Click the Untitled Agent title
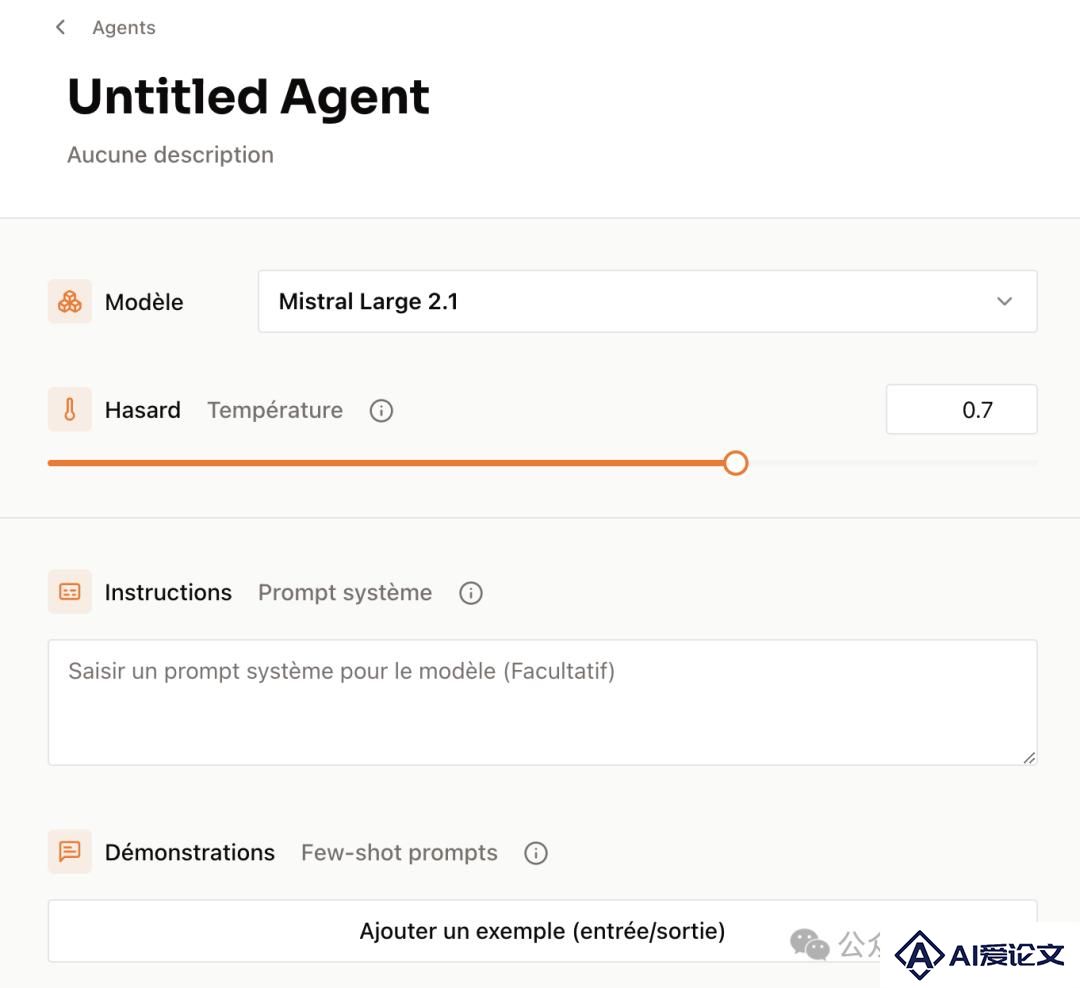 [x=249, y=96]
